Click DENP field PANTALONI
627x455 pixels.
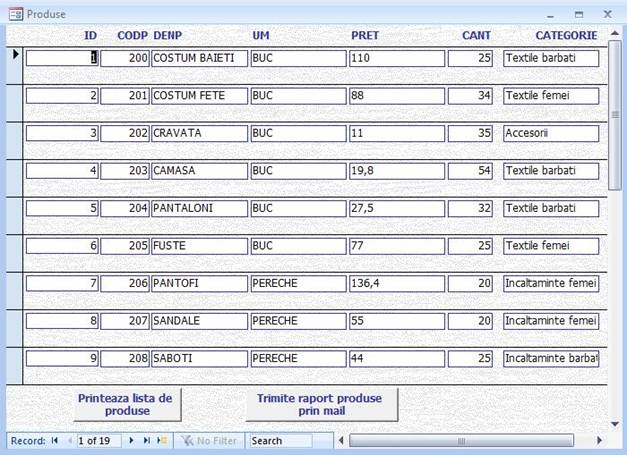(x=200, y=209)
